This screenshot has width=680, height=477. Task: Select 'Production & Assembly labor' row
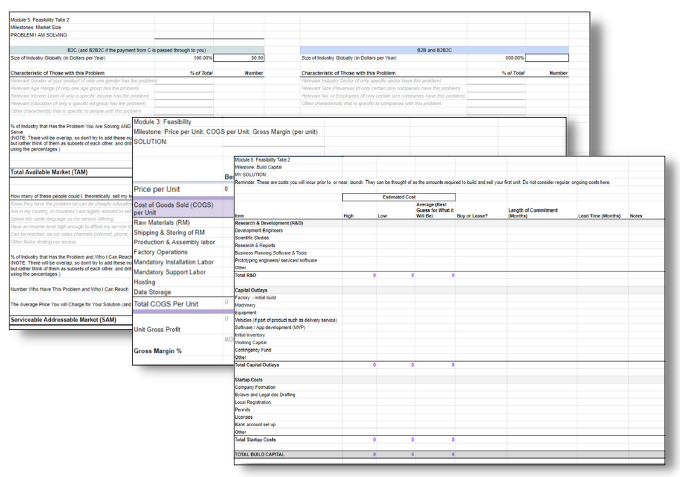174,242
